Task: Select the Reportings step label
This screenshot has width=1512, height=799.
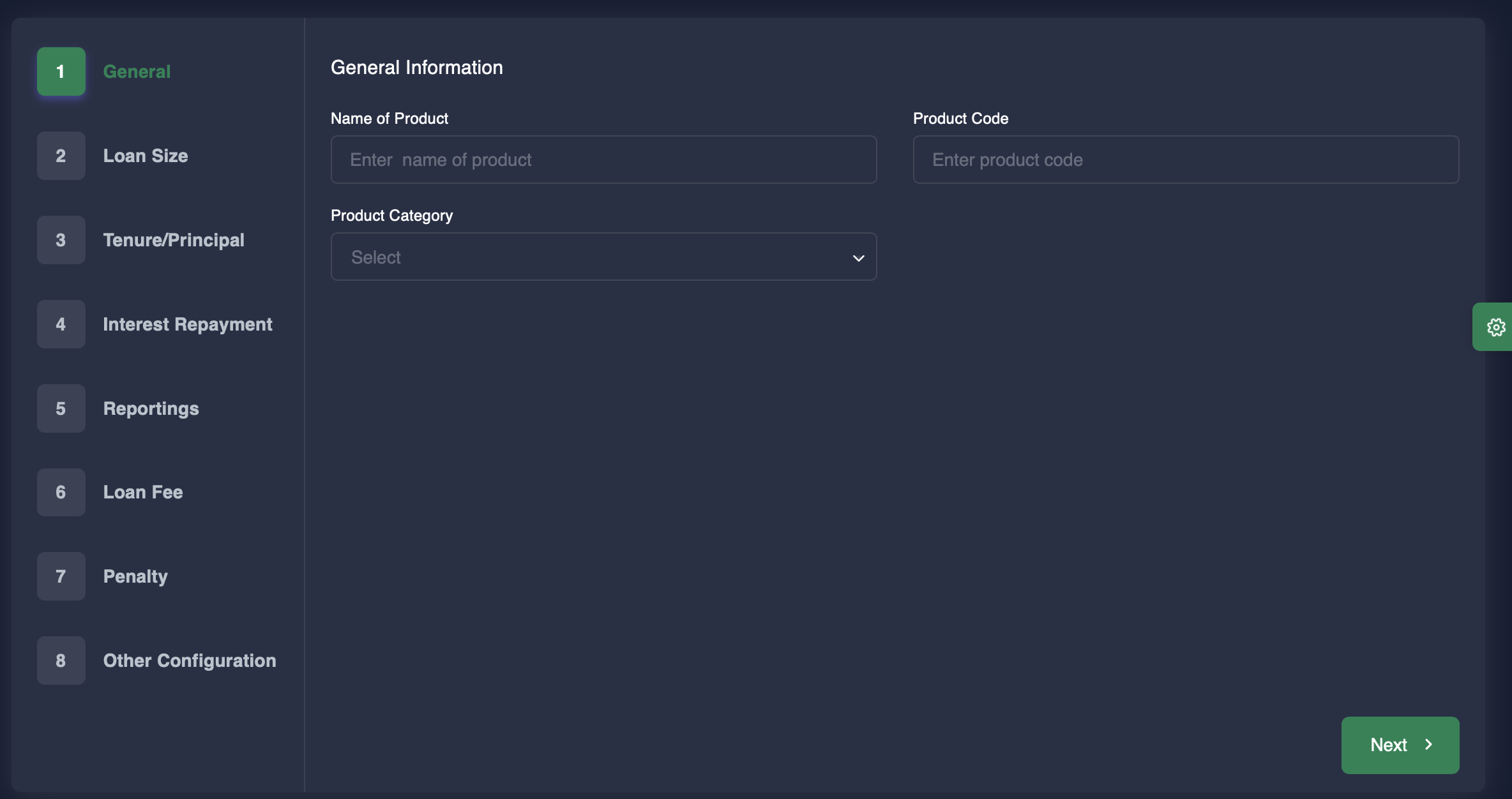Action: 151,408
